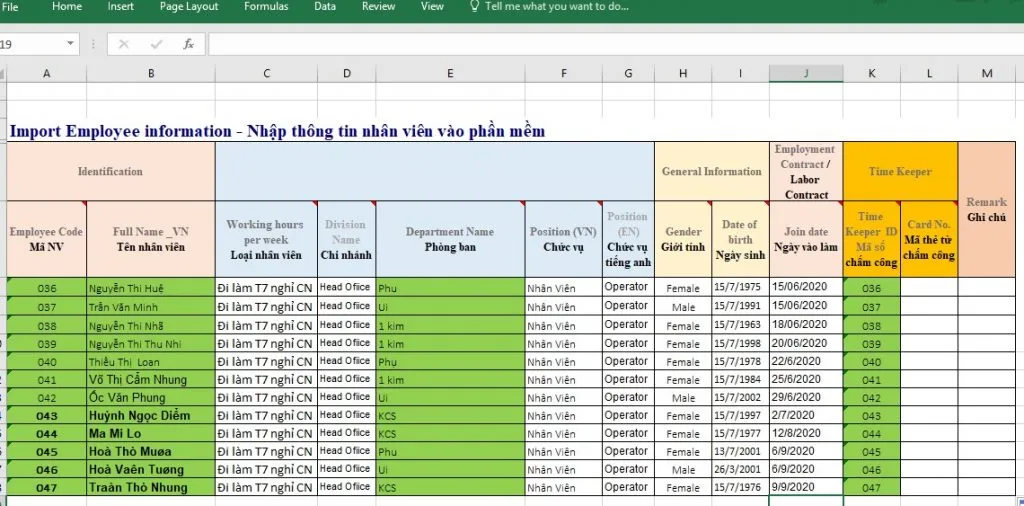Click Time Keeper ID cell 045
This screenshot has height=506, width=1024.
click(872, 451)
